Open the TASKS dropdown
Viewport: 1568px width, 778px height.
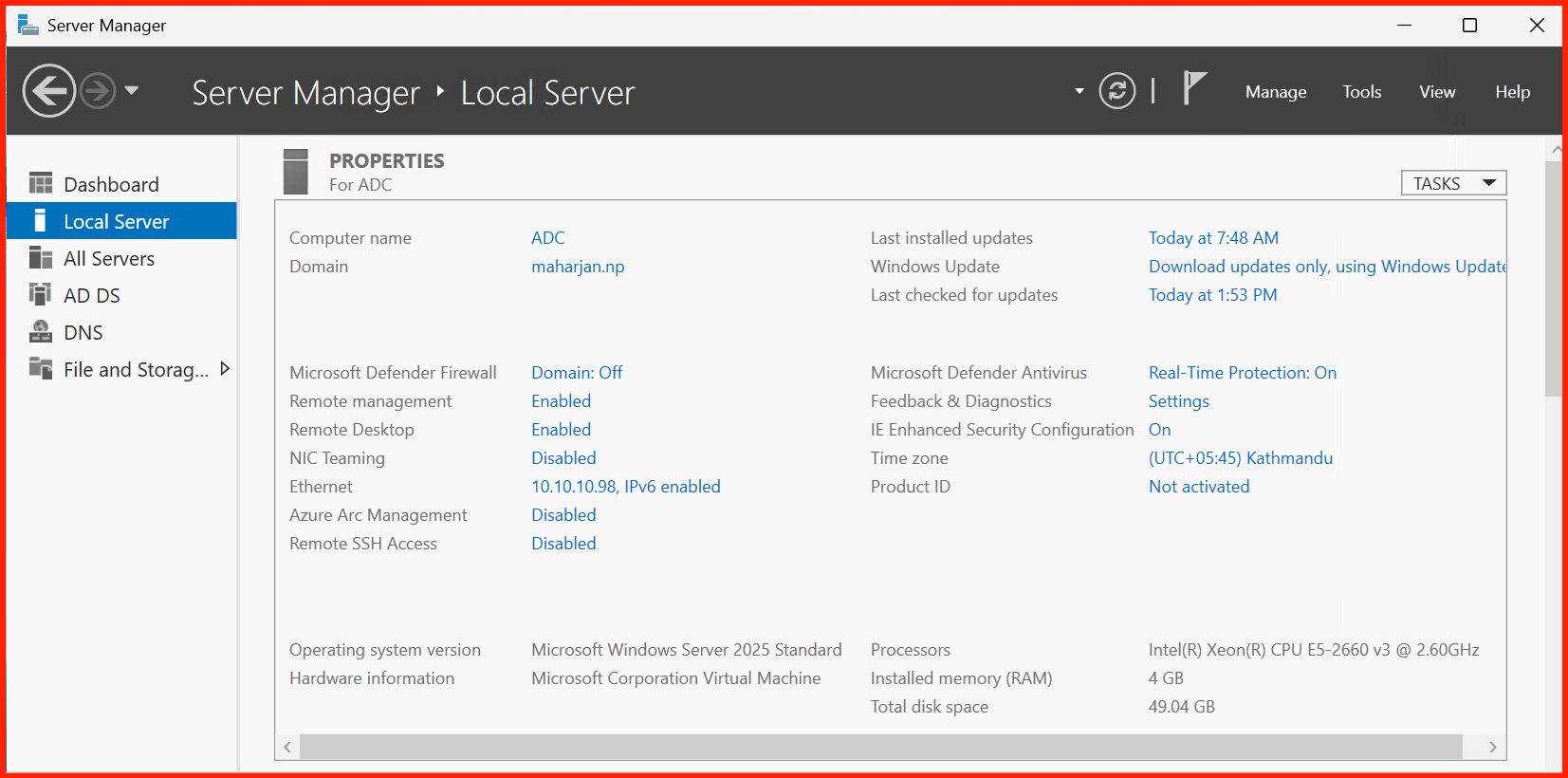1453,183
